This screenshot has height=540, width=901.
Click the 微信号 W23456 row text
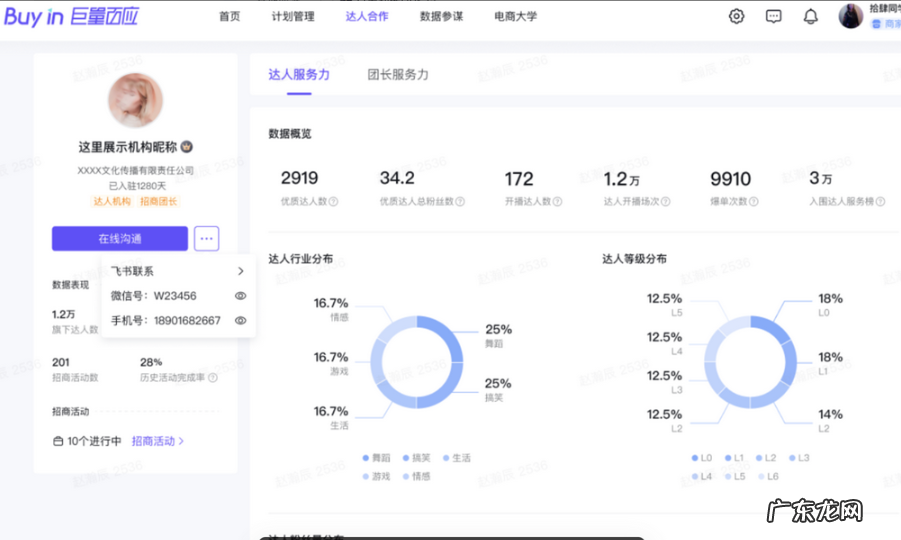click(x=153, y=296)
